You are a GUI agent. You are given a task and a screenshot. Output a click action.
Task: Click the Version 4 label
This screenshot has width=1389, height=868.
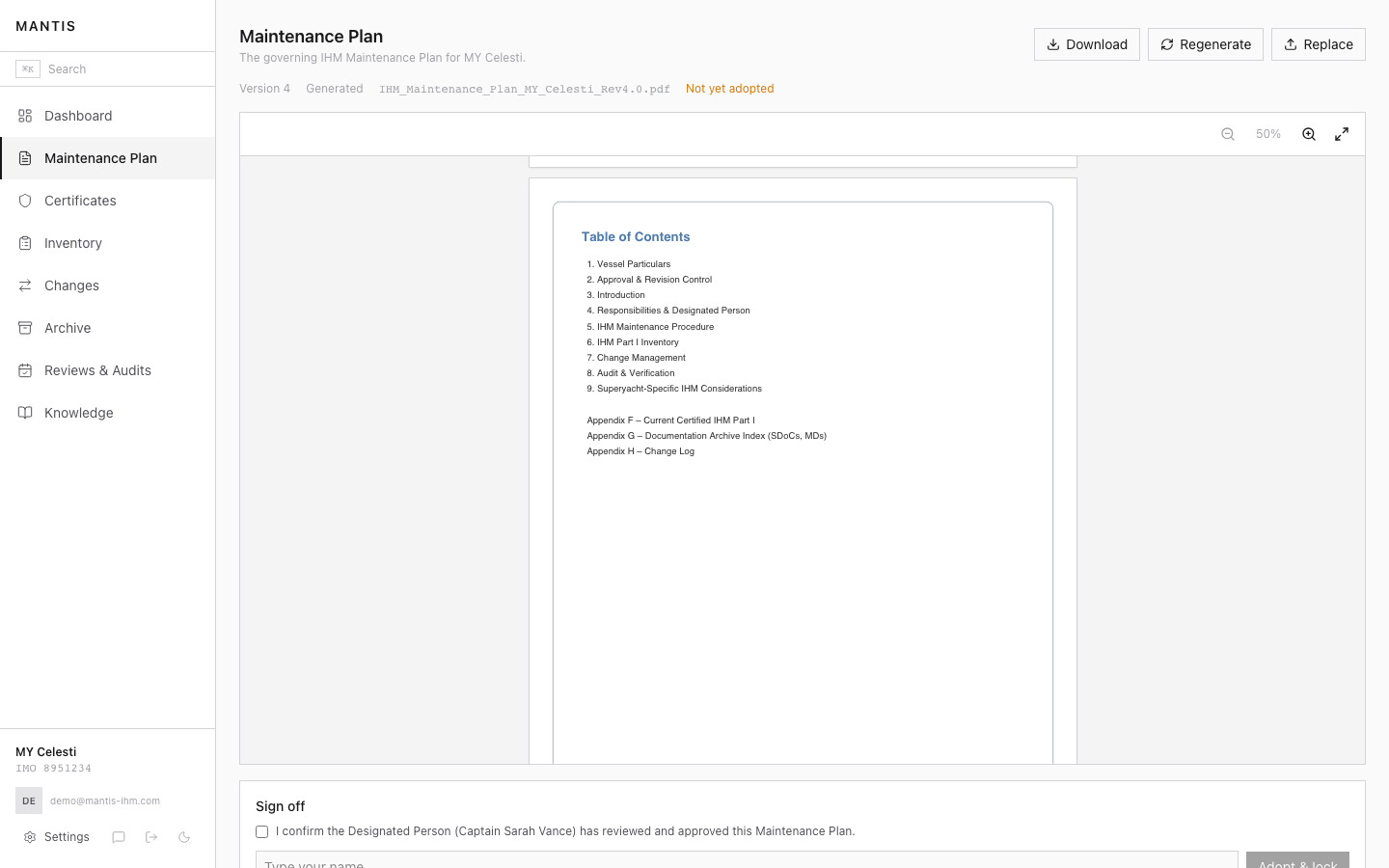tap(264, 89)
